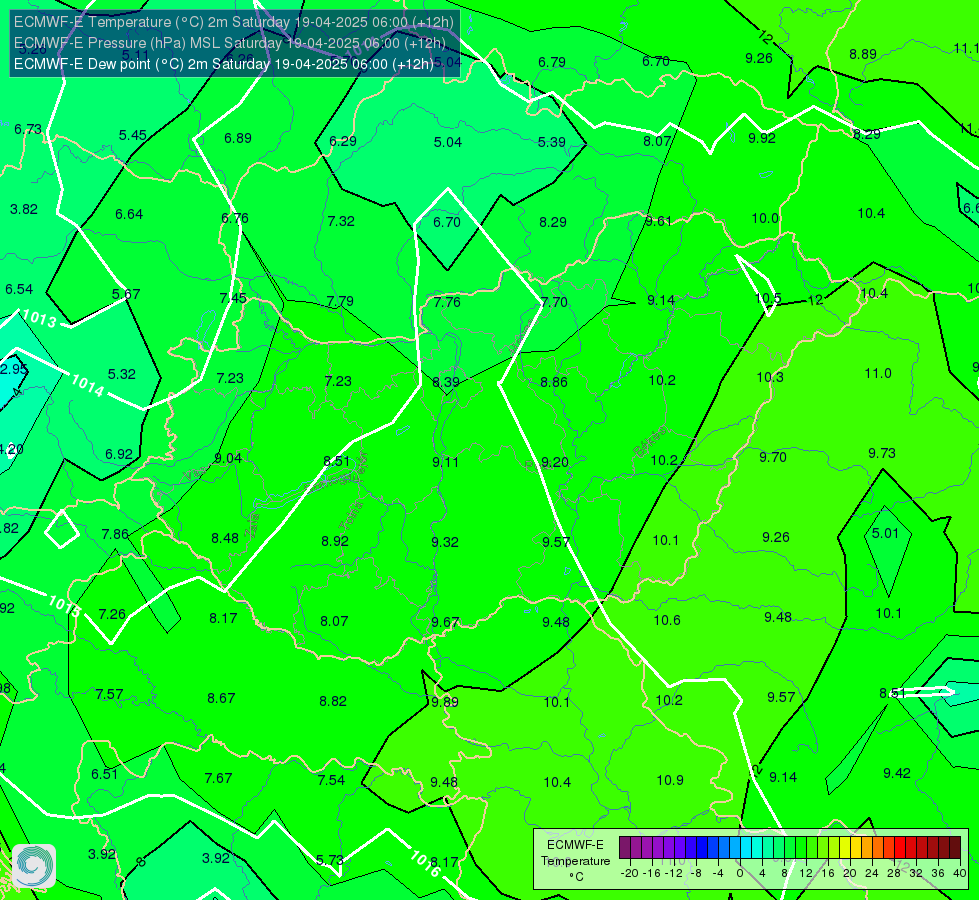Click the 10.9 dew point value

pos(670,780)
